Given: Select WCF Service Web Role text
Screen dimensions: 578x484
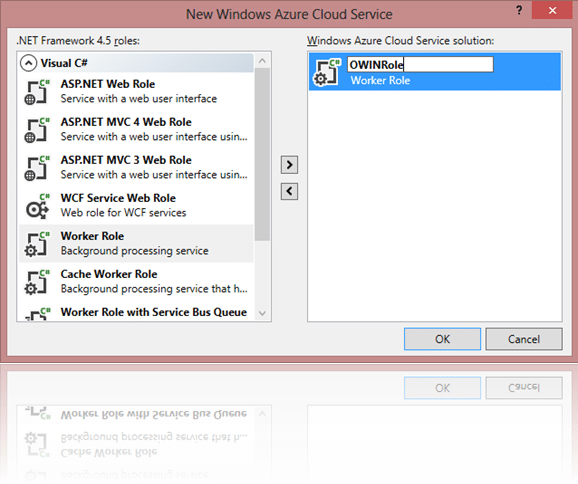Looking at the screenshot, I should [x=118, y=198].
